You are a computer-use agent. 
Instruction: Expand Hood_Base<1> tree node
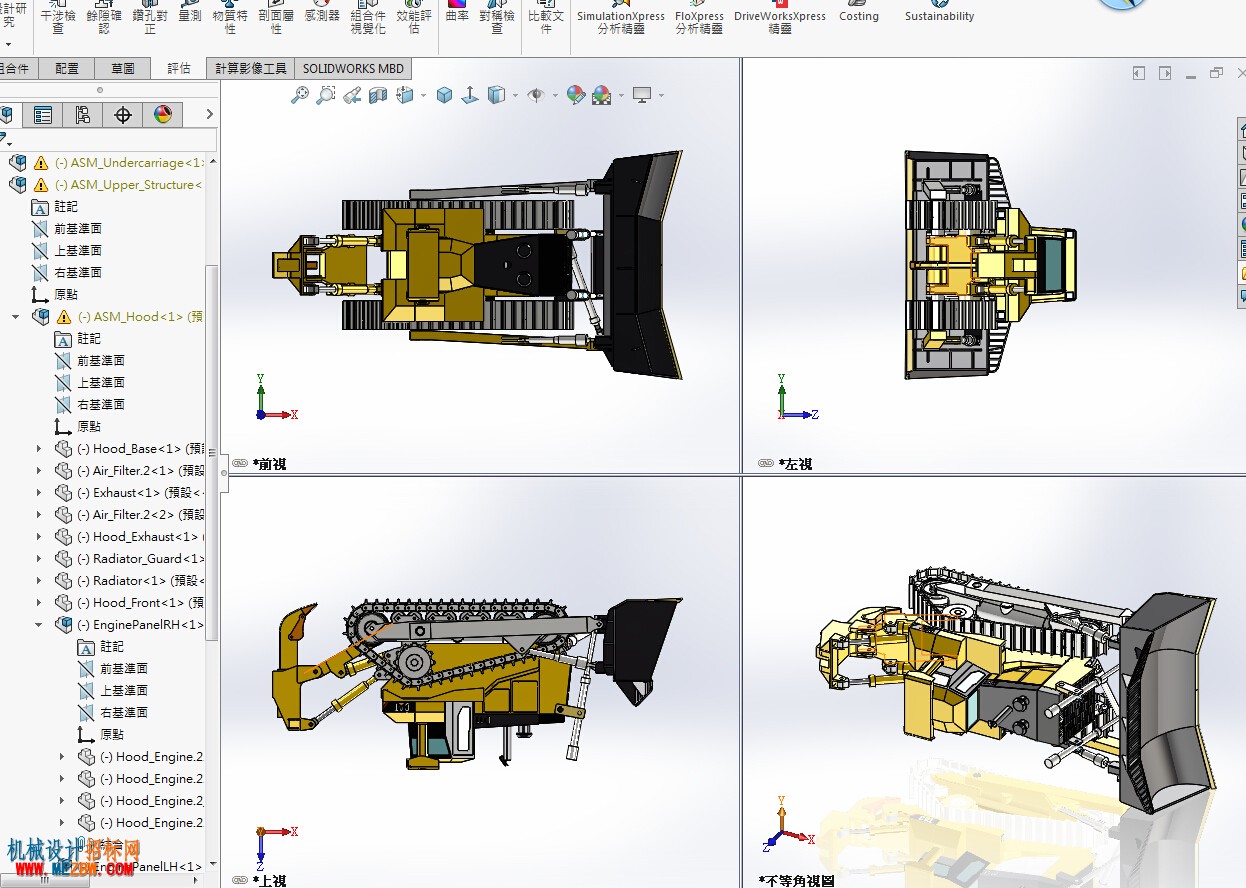tap(39, 448)
